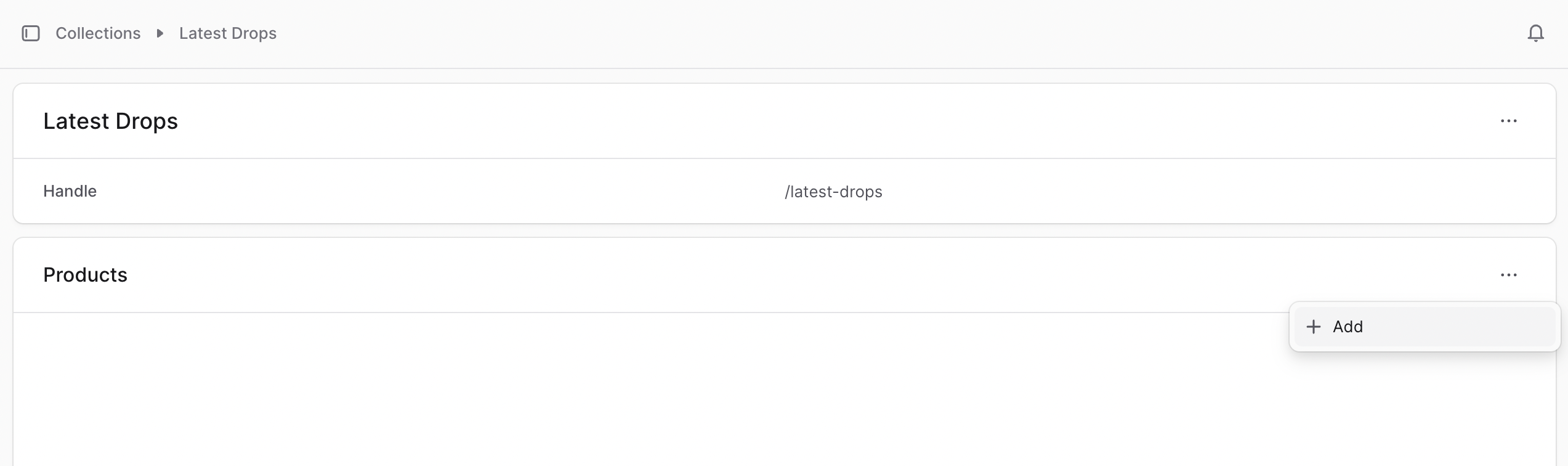
Task: Click blank space in the top header bar
Action: (862, 33)
